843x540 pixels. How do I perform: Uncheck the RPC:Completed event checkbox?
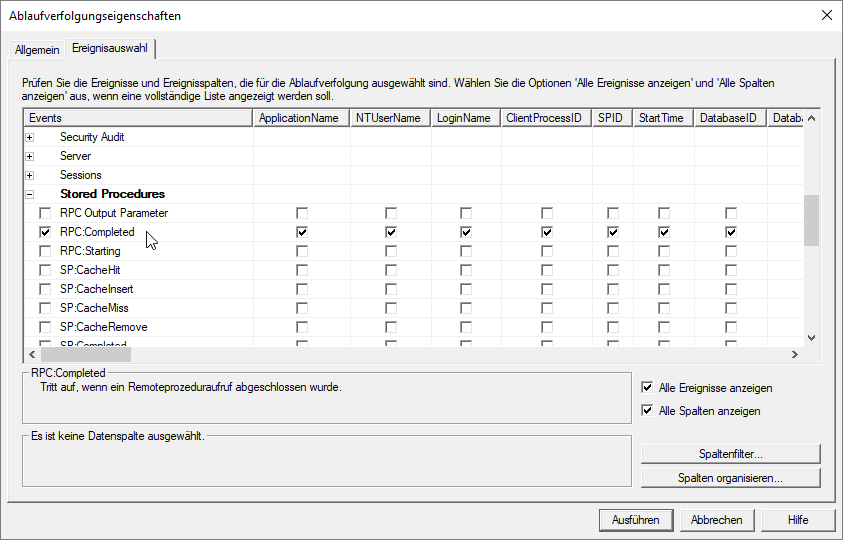[44, 232]
